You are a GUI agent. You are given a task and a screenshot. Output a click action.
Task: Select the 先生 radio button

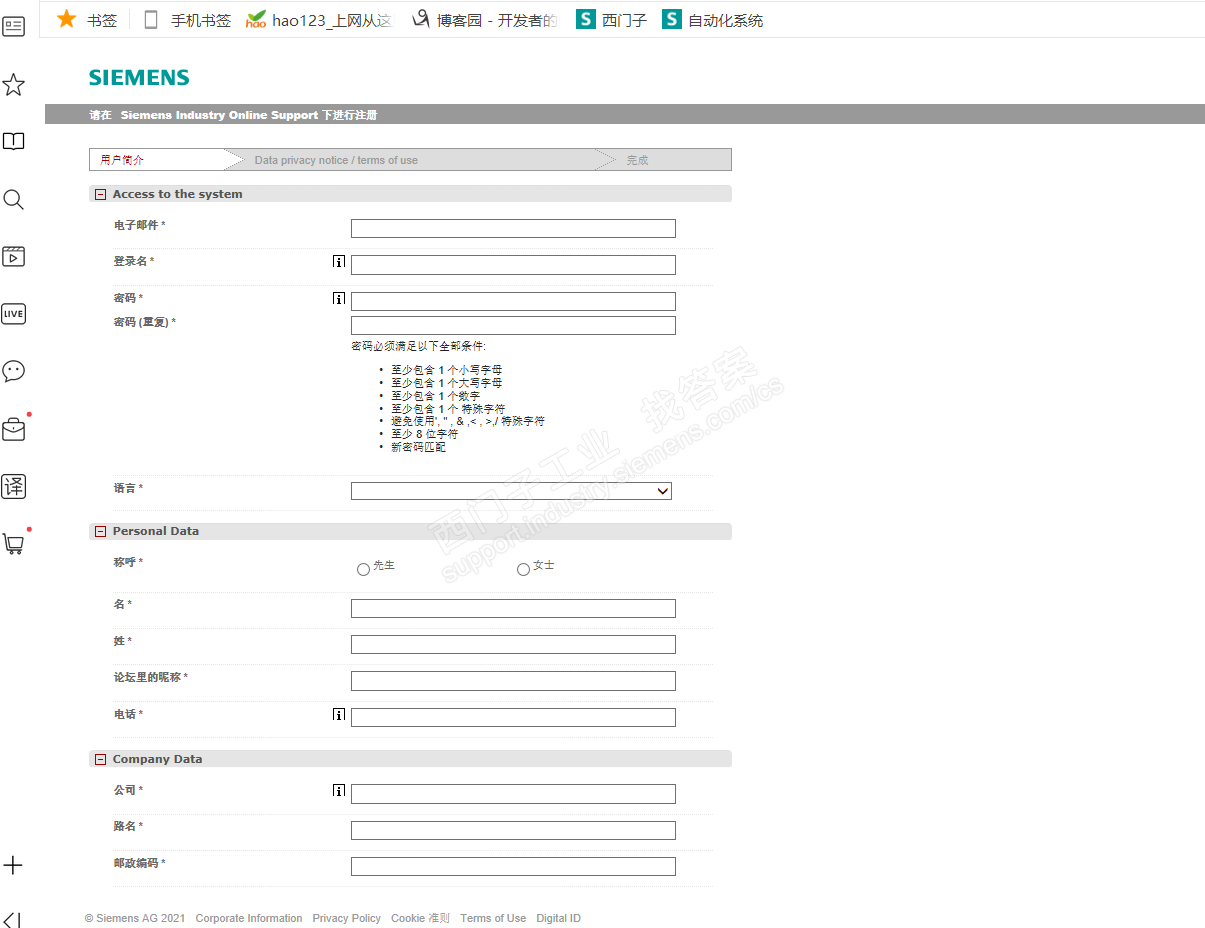point(363,569)
